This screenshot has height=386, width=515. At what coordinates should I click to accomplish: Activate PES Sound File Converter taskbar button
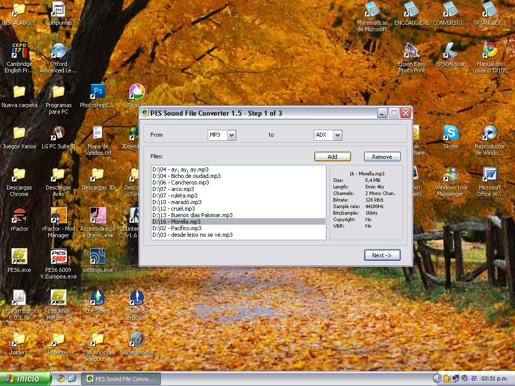pos(121,379)
